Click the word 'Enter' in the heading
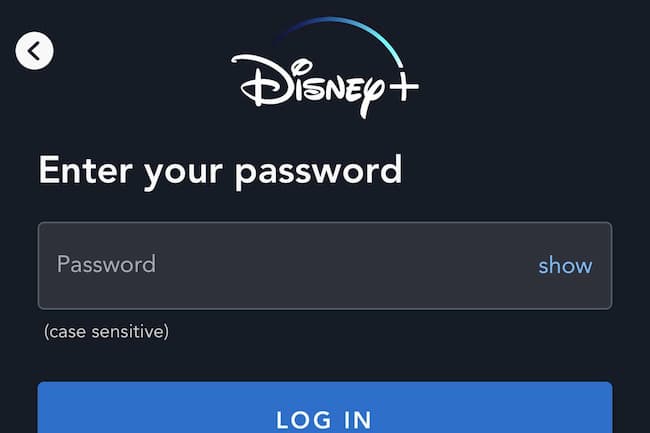650x433 pixels. point(86,170)
